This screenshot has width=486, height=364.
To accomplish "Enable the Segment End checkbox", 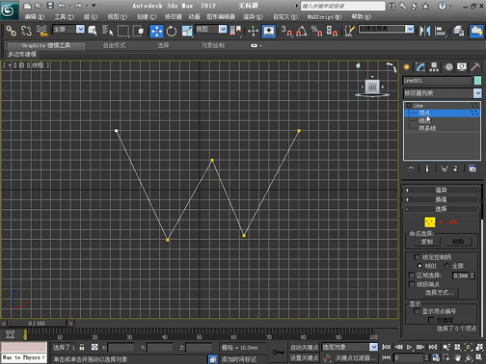I will [x=412, y=284].
